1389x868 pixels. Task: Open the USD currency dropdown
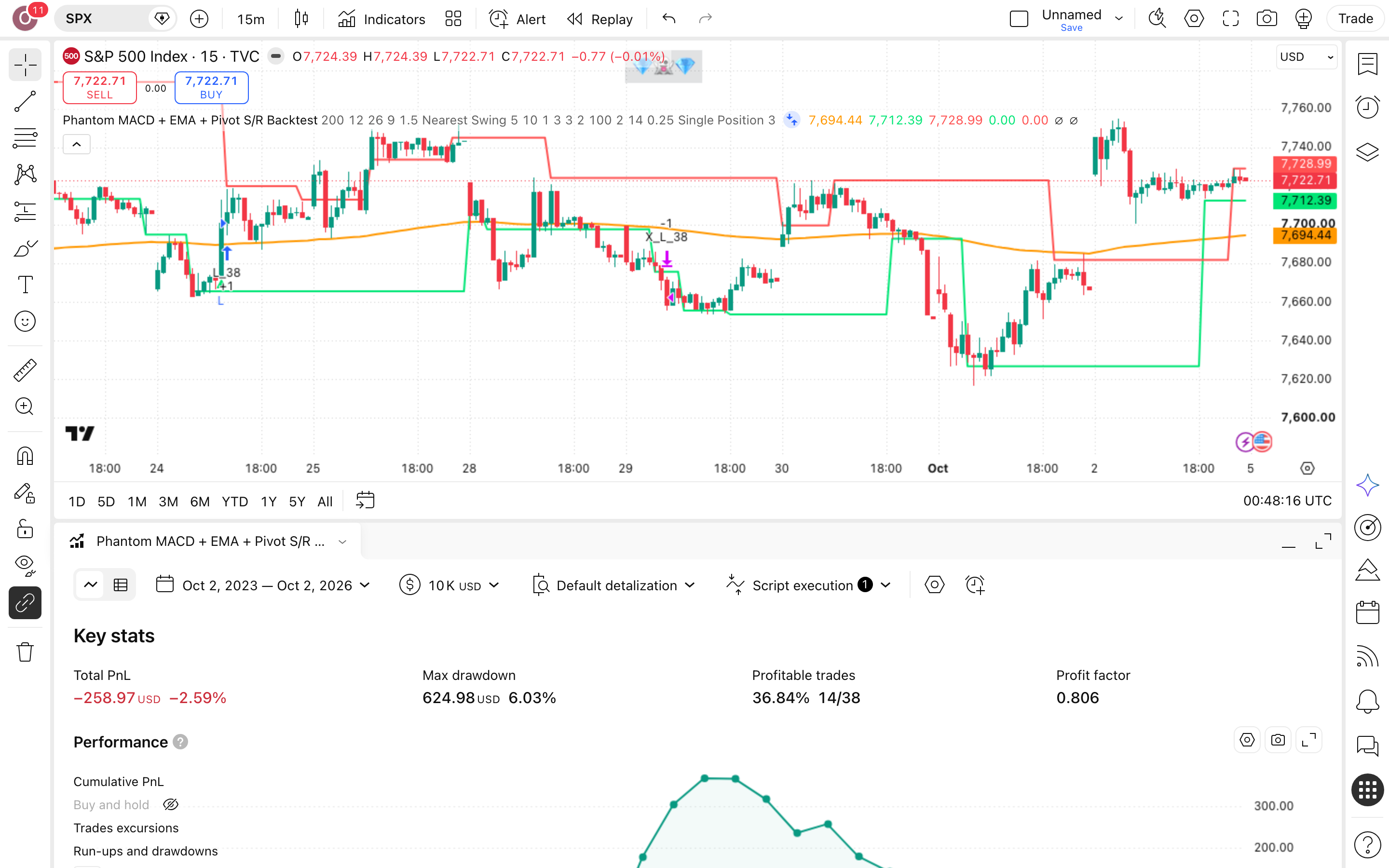click(1307, 57)
